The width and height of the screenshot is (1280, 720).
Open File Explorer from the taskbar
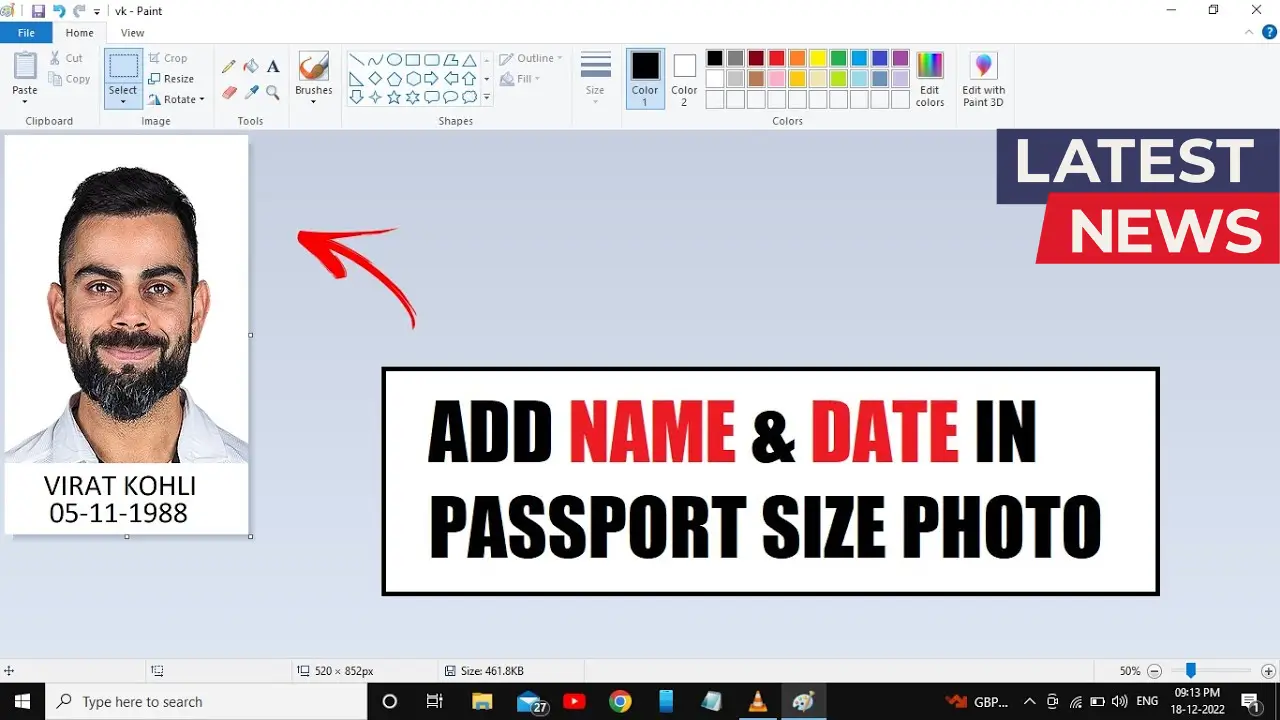click(x=482, y=702)
